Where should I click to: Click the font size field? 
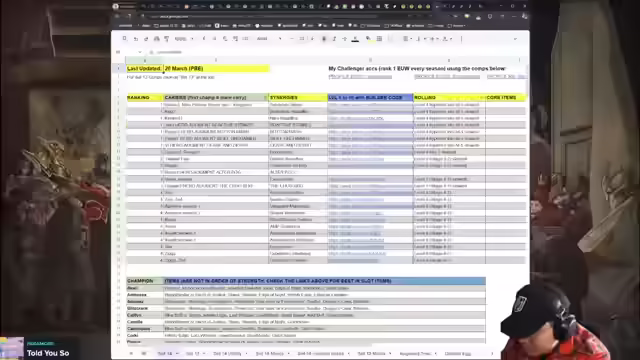tap(302, 39)
